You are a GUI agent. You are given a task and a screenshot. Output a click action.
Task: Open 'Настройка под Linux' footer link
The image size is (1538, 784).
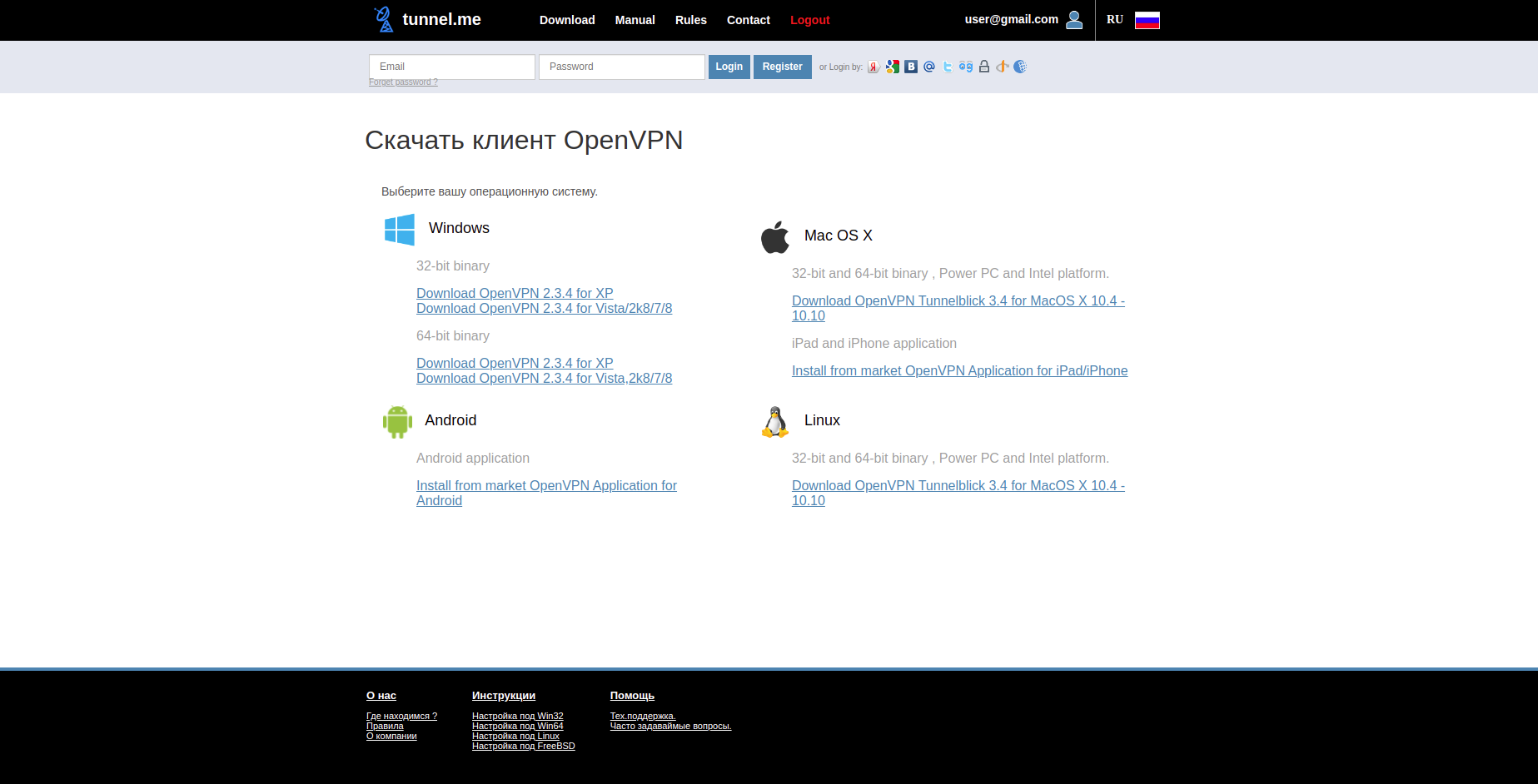[x=515, y=736]
